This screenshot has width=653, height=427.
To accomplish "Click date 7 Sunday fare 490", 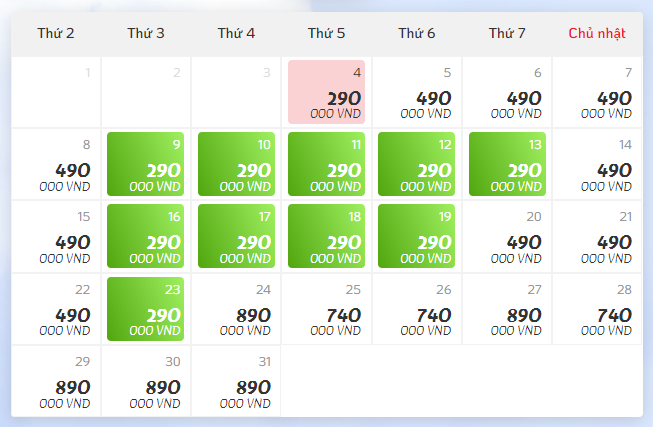I will (x=598, y=92).
